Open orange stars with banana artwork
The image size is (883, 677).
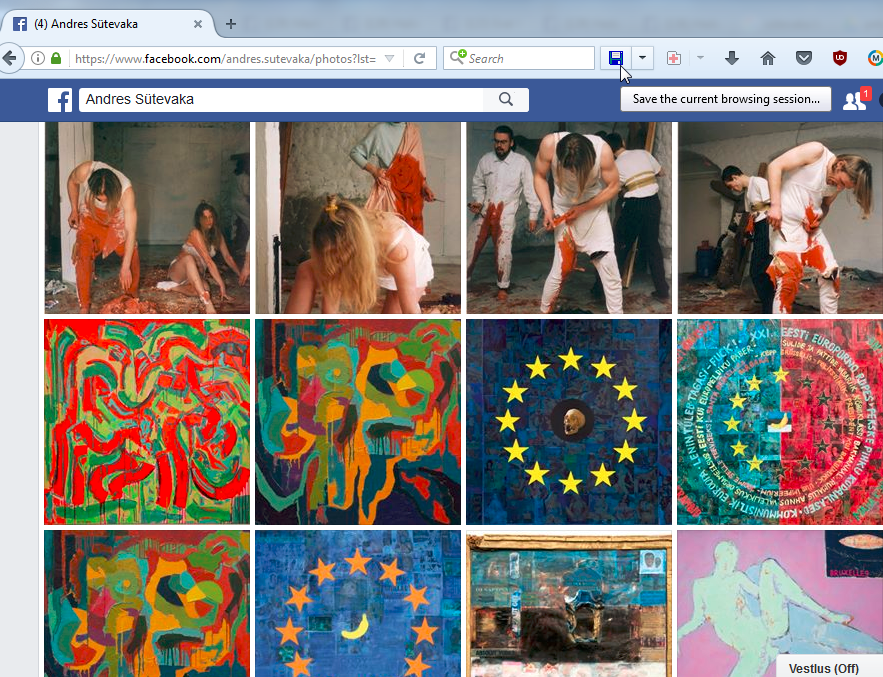pos(358,603)
